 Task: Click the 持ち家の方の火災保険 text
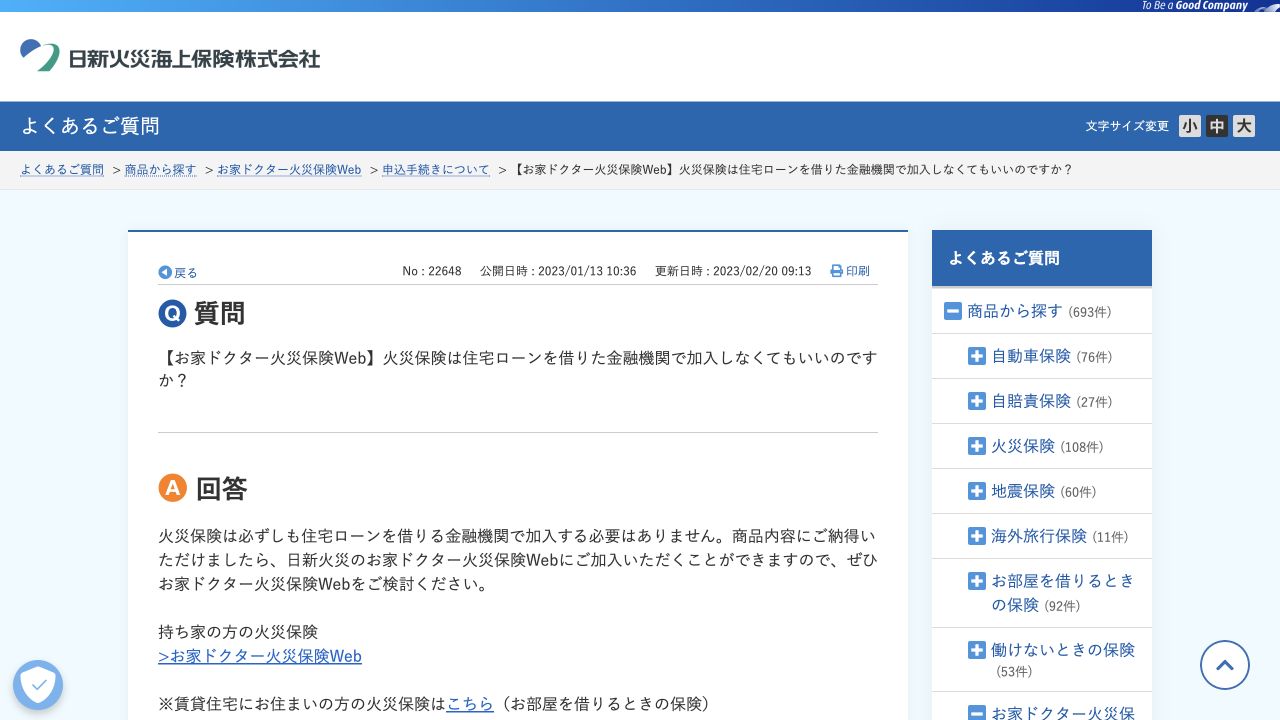coord(238,632)
